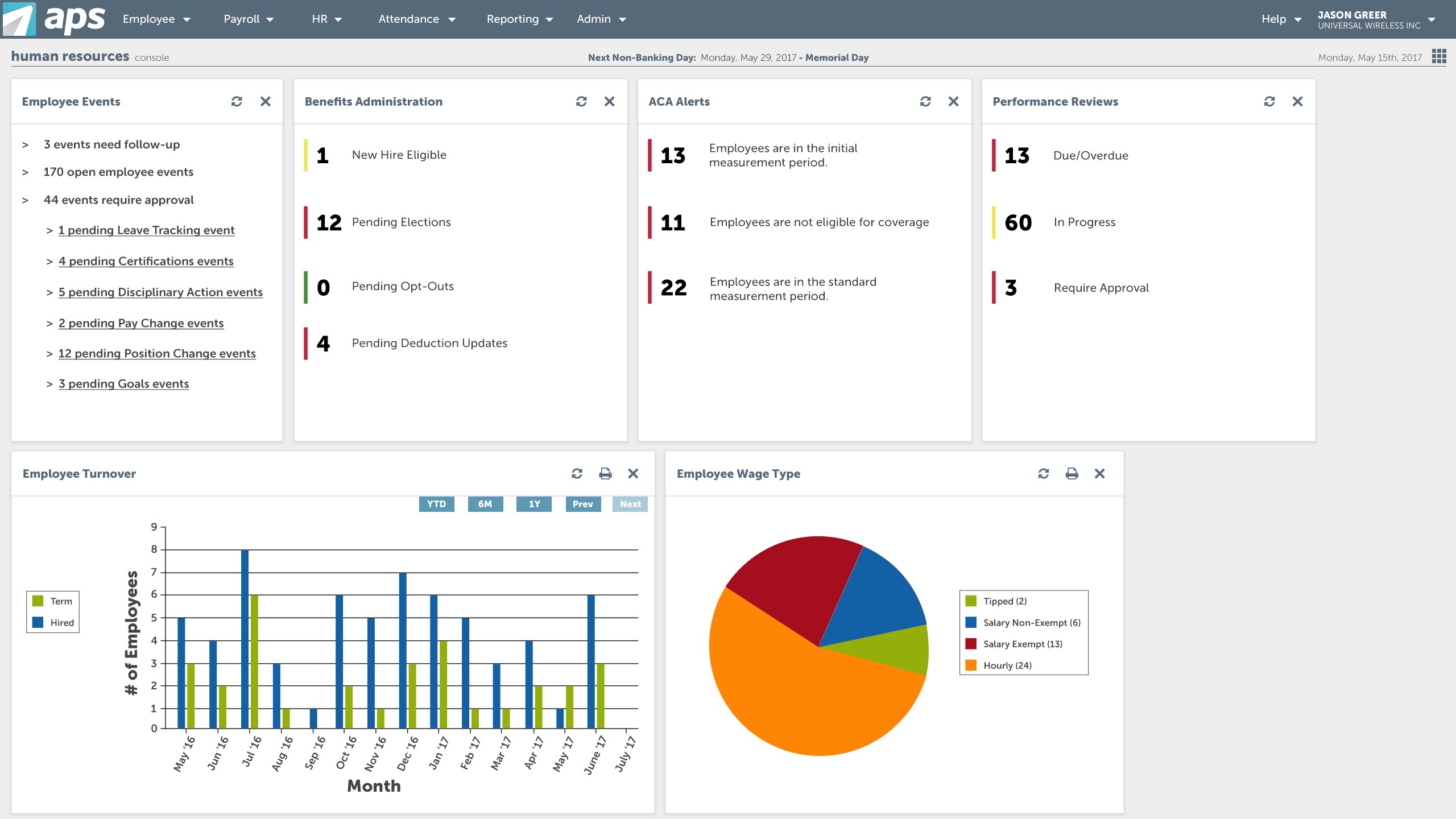Refresh the Benefits Administration widget
1456x819 pixels.
pyautogui.click(x=581, y=101)
